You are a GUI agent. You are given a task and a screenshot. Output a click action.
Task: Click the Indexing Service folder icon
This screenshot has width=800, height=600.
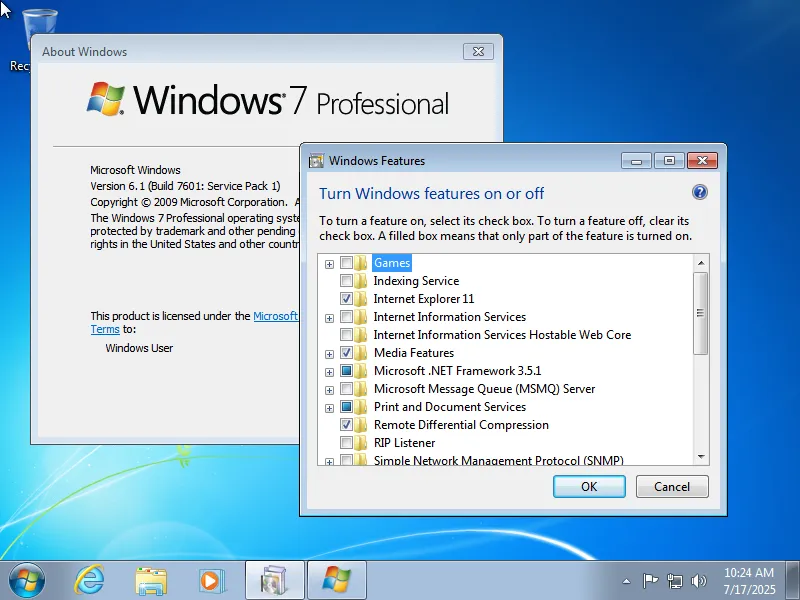(361, 281)
